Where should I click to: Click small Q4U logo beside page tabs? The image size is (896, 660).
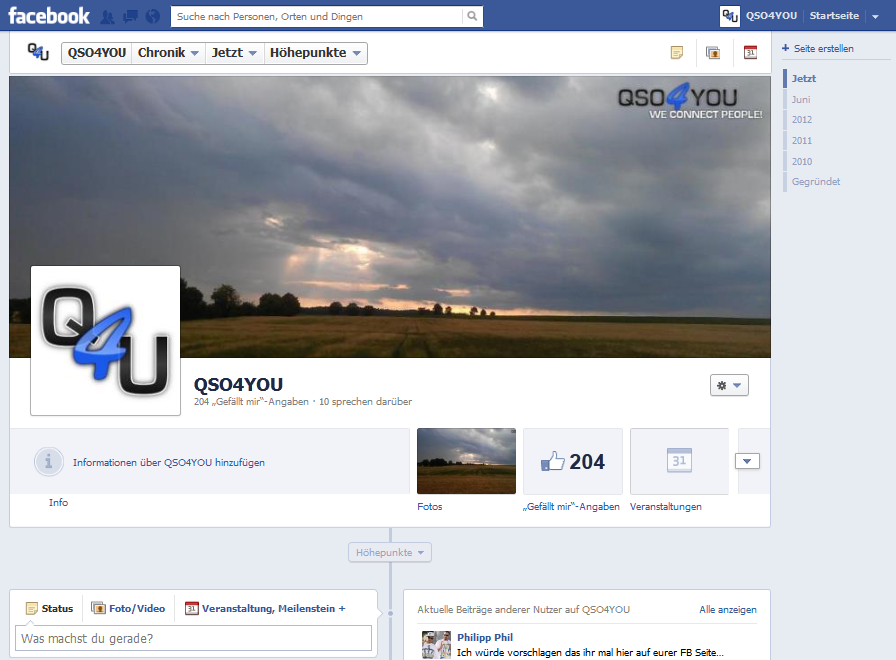[x=38, y=52]
